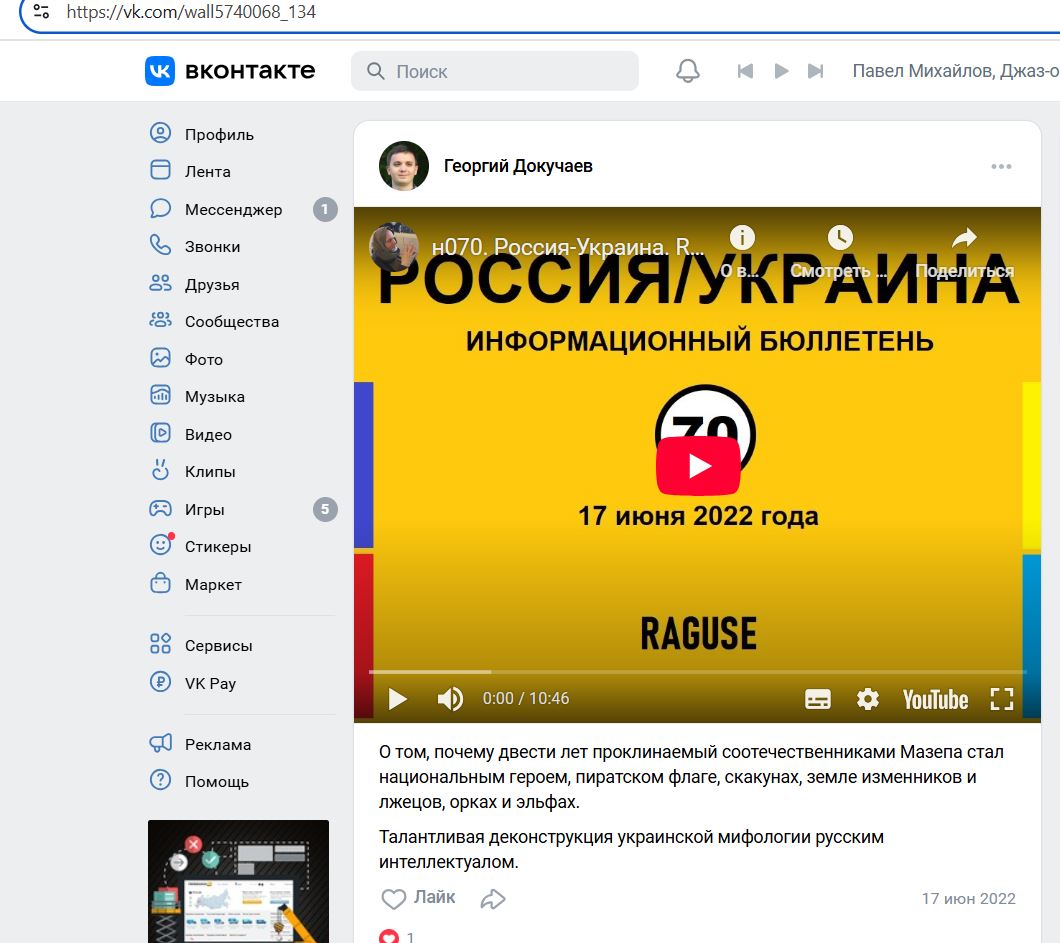The image size is (1060, 943).
Task: Click the VK Pay ruble icon
Action: click(160, 681)
